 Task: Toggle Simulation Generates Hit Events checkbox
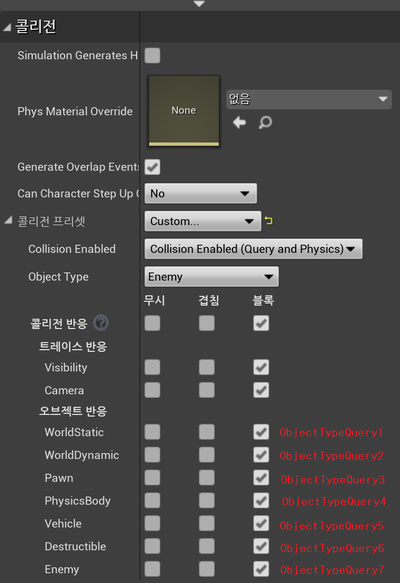pyautogui.click(x=152, y=55)
